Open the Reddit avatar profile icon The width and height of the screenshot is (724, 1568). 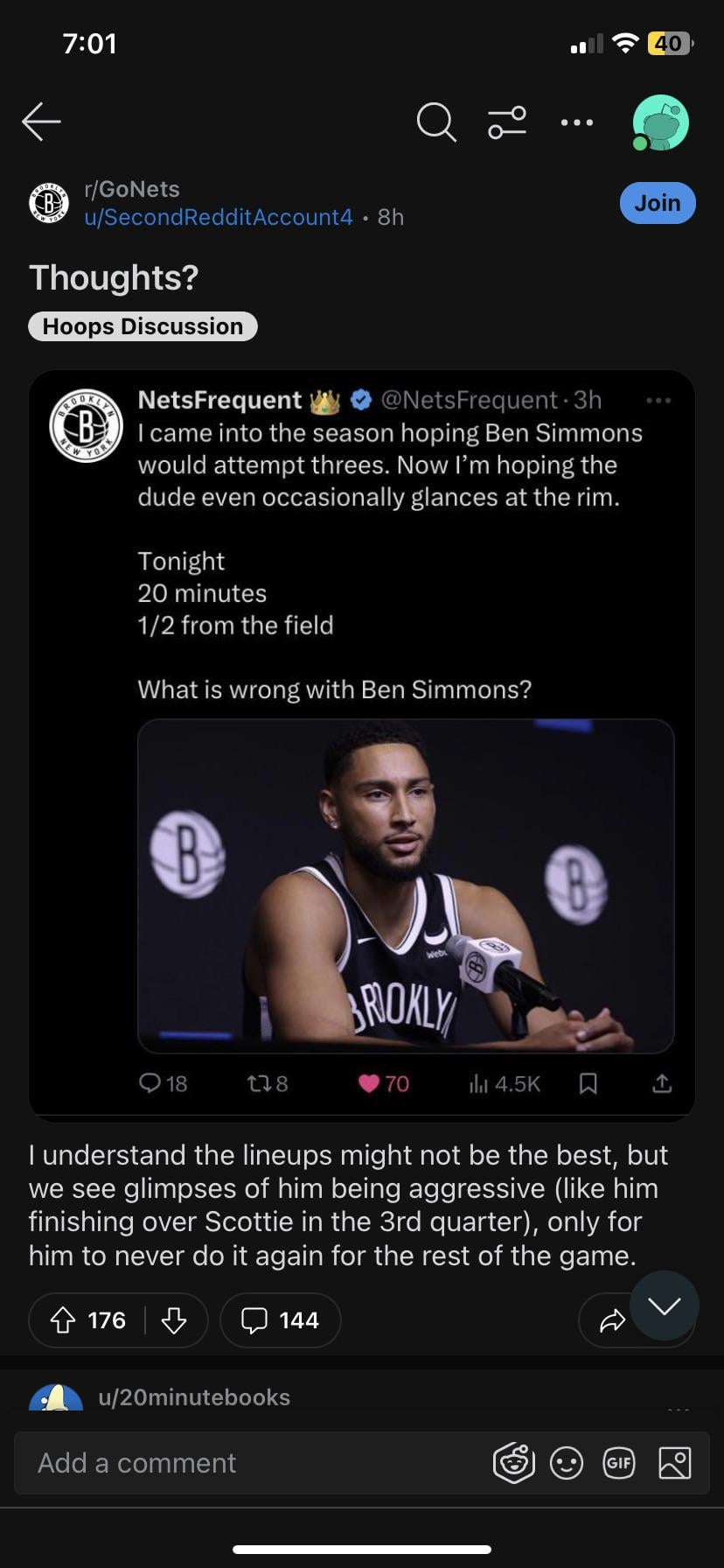point(661,122)
